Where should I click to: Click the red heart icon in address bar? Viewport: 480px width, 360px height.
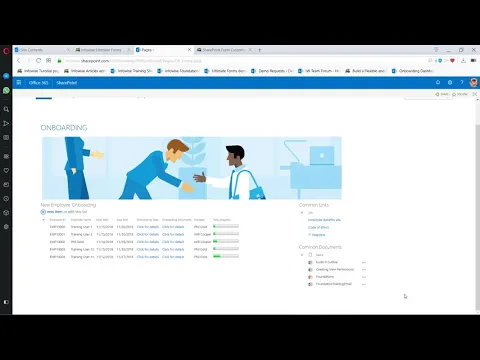point(452,61)
